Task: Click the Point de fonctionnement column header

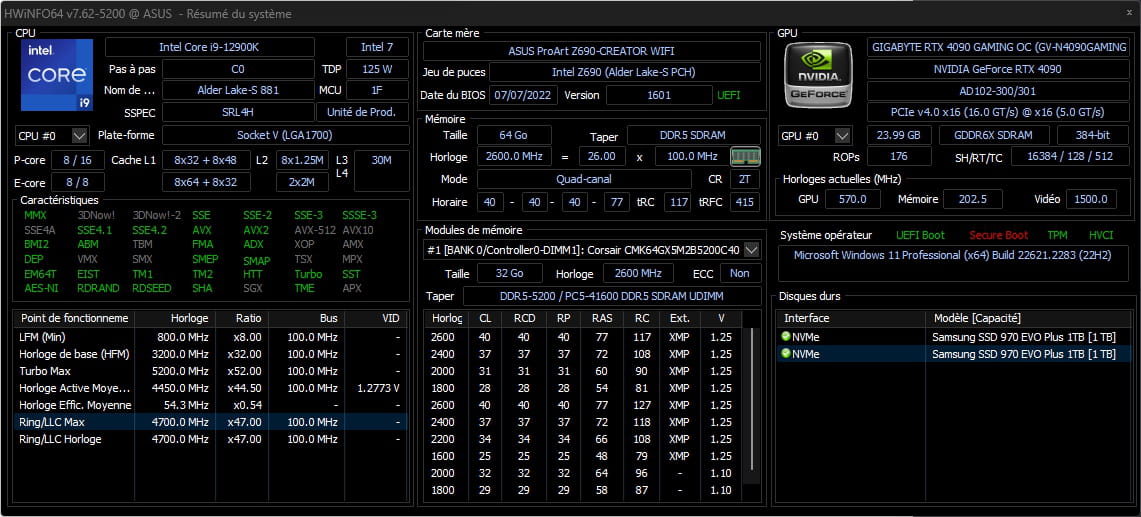Action: coord(74,318)
